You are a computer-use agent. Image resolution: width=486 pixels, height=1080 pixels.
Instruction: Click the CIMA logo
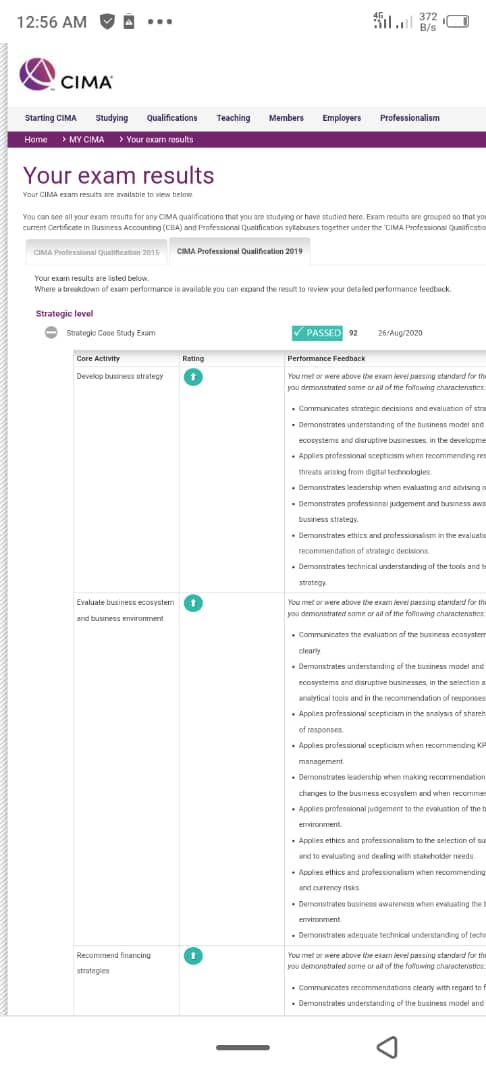tap(65, 74)
